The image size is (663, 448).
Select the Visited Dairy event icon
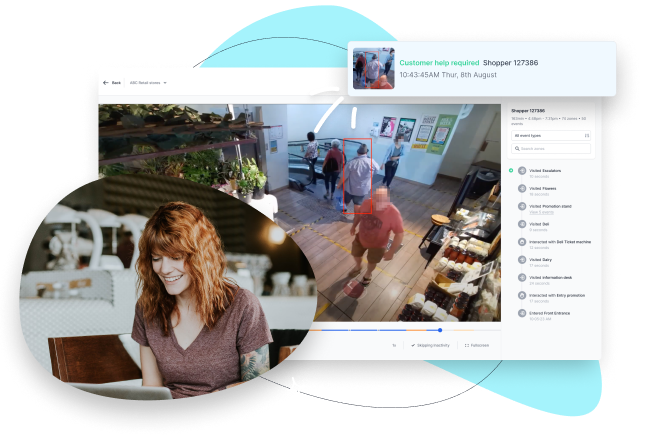pos(522,260)
